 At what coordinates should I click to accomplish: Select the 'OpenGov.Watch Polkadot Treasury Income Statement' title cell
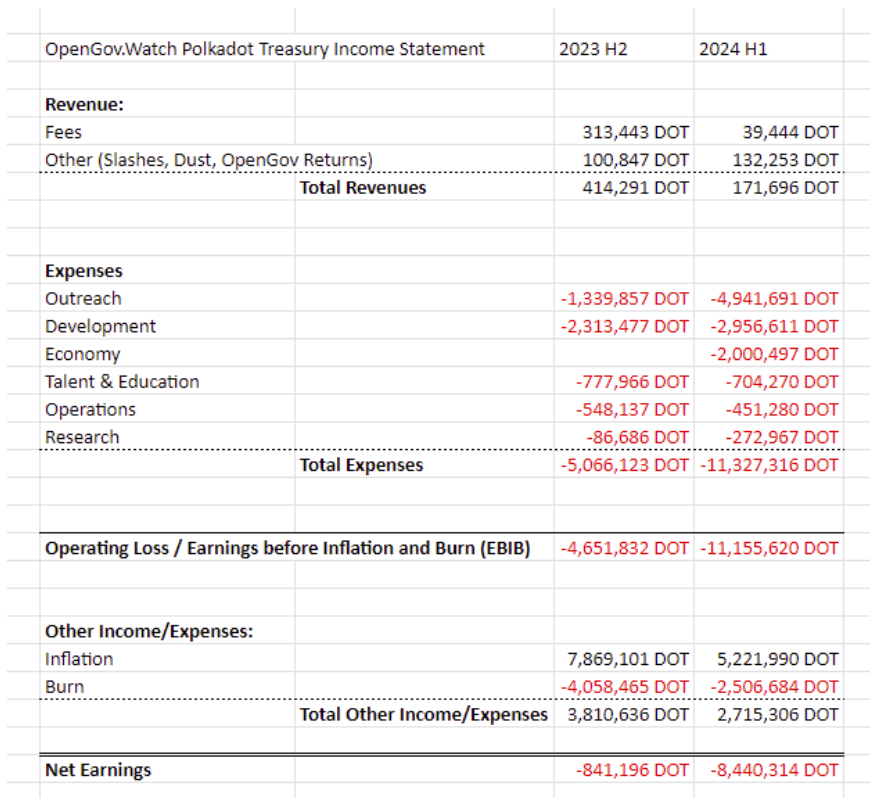(x=265, y=49)
